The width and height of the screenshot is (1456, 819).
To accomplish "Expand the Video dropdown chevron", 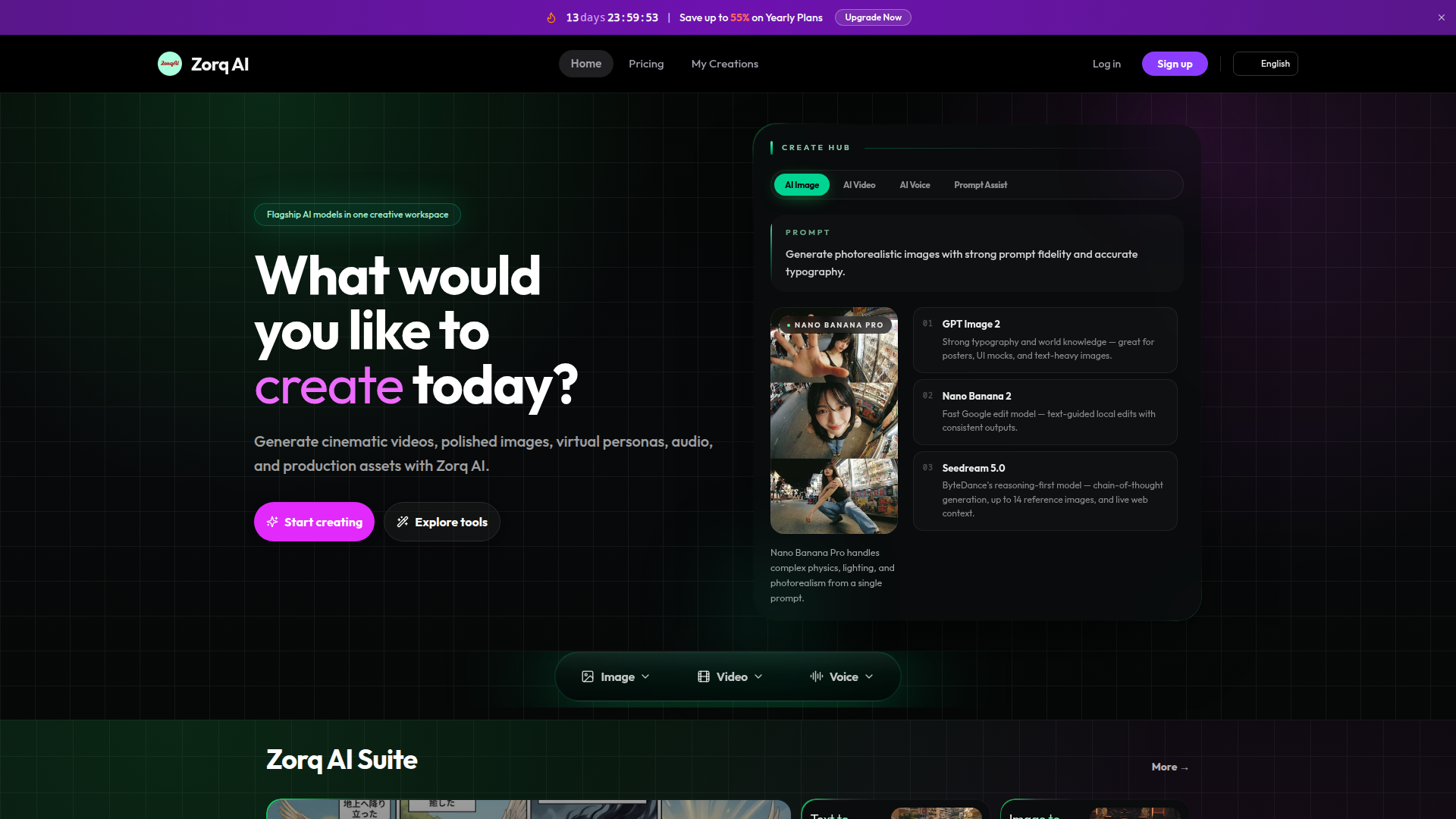I will (x=758, y=676).
